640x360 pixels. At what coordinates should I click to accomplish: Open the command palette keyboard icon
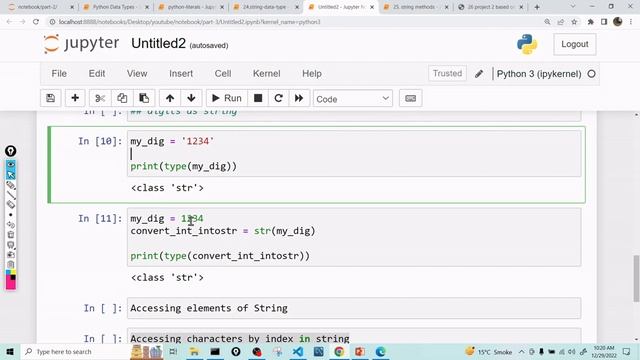pos(411,98)
